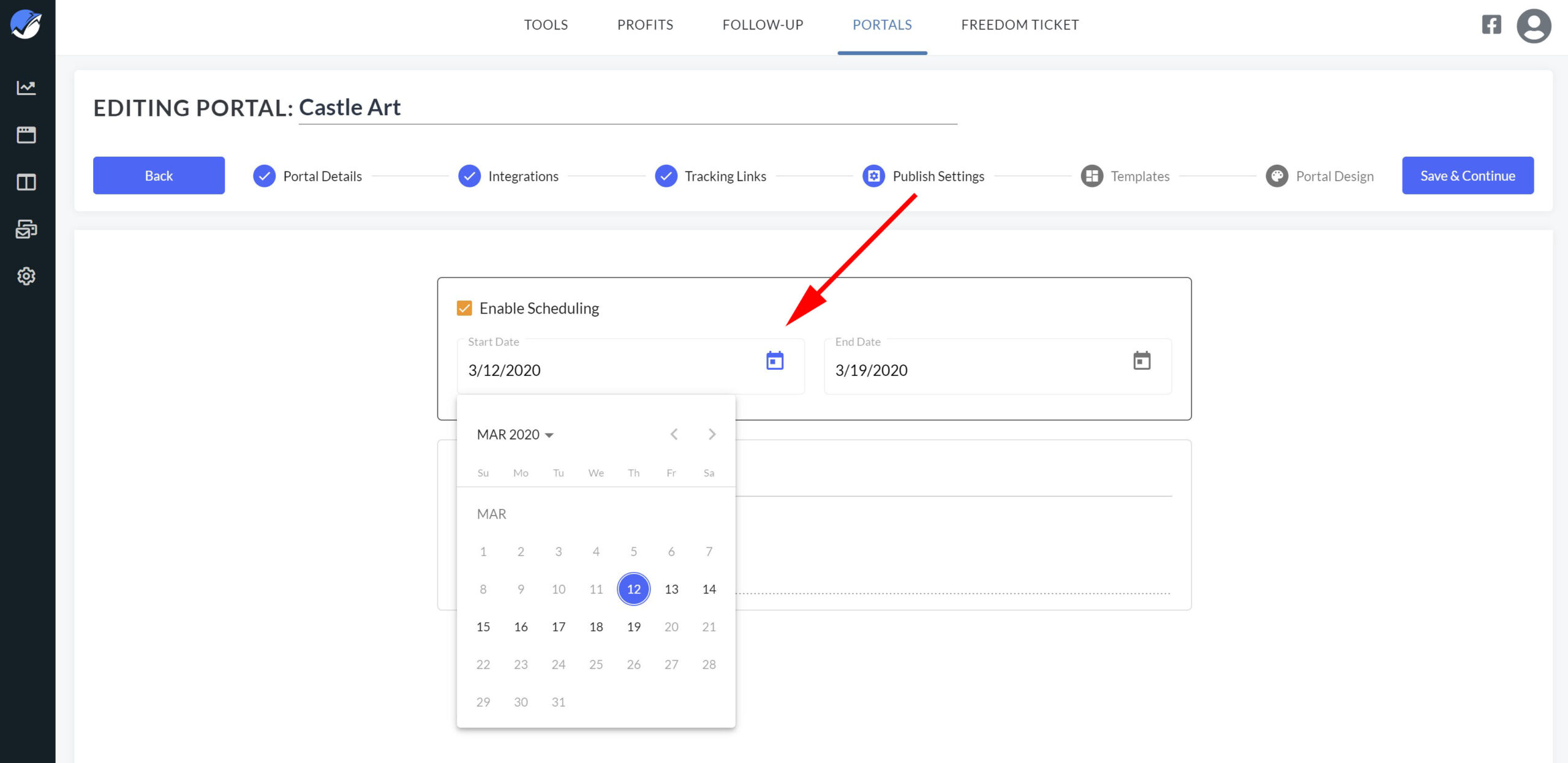Open the settings gear in sidebar
Viewport: 1568px width, 763px height.
(26, 276)
